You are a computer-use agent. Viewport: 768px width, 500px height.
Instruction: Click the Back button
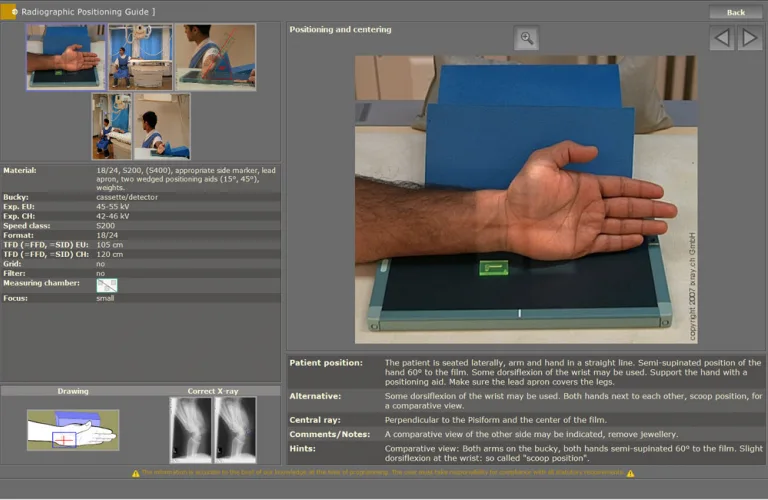pos(735,12)
